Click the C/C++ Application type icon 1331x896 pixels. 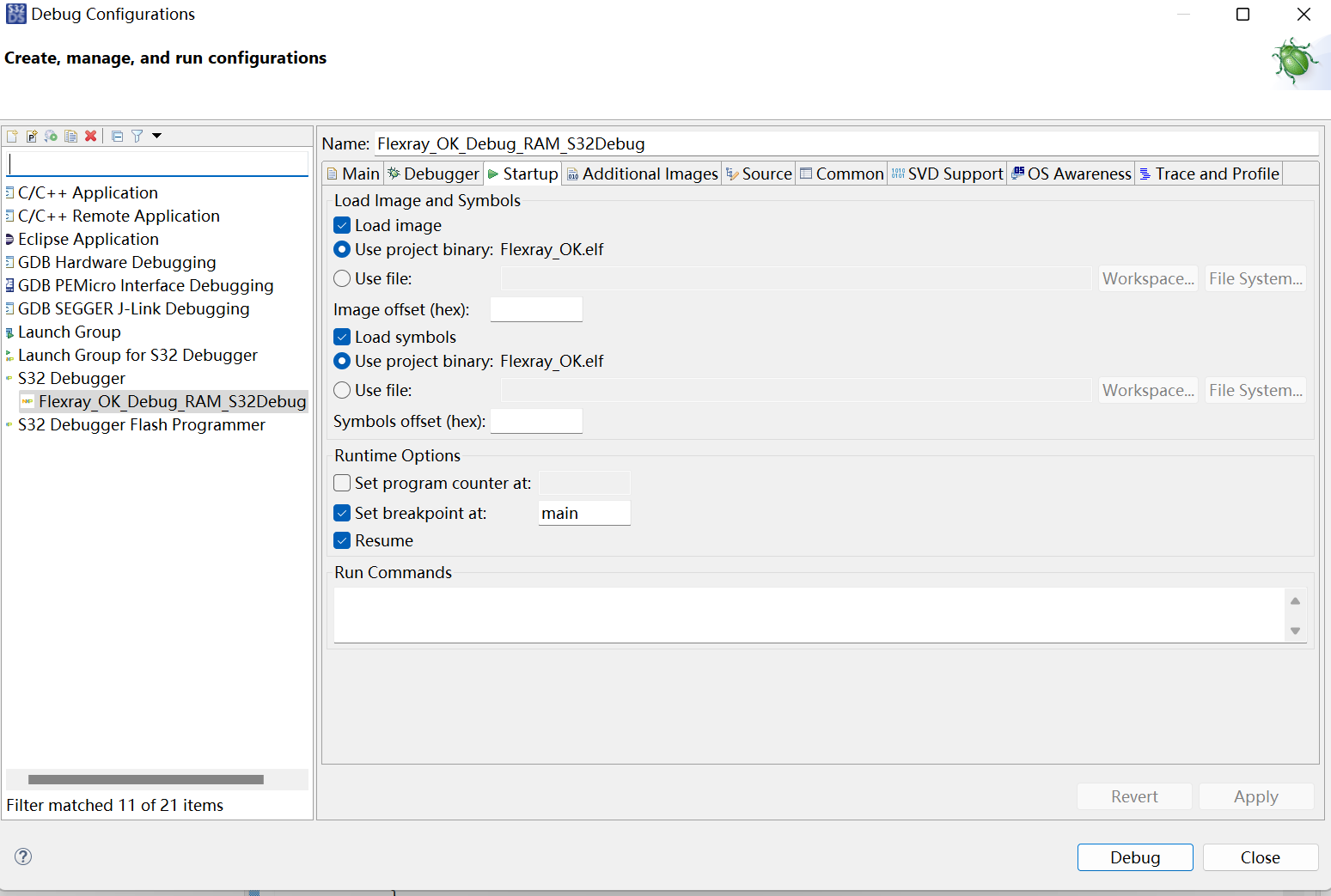[10, 192]
